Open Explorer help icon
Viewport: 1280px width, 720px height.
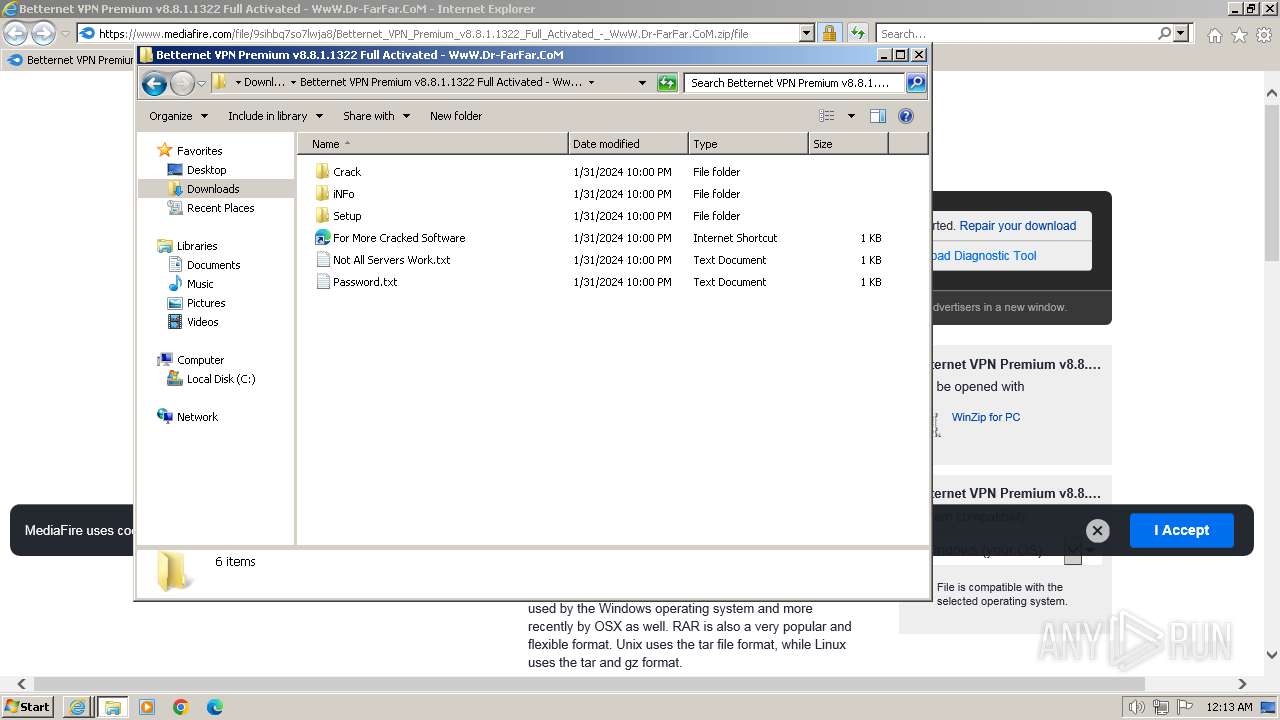click(x=906, y=116)
